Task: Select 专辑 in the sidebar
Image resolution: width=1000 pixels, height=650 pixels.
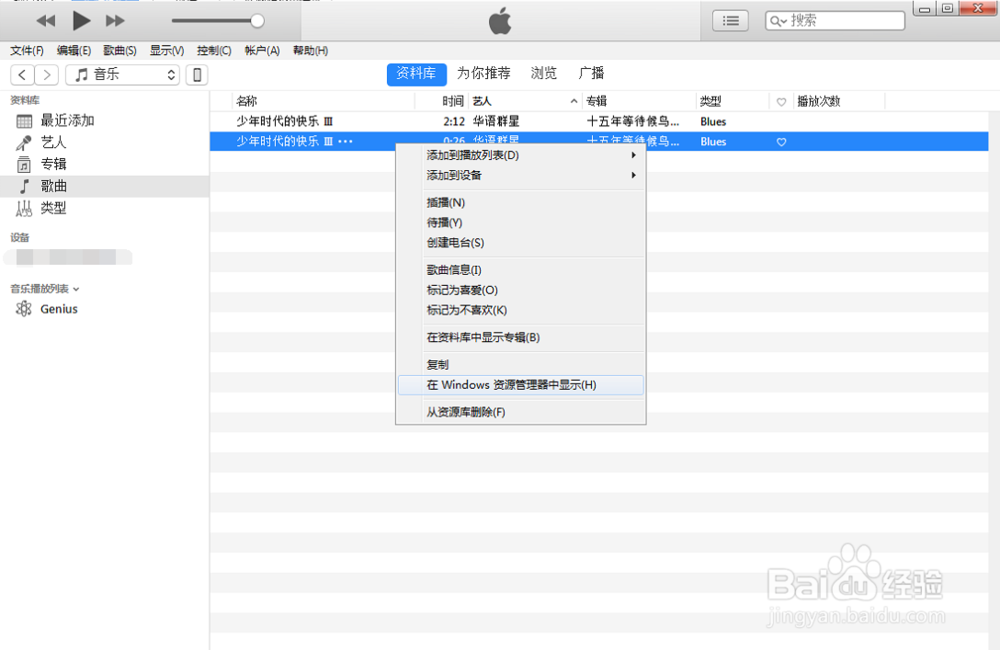Action: point(105,164)
